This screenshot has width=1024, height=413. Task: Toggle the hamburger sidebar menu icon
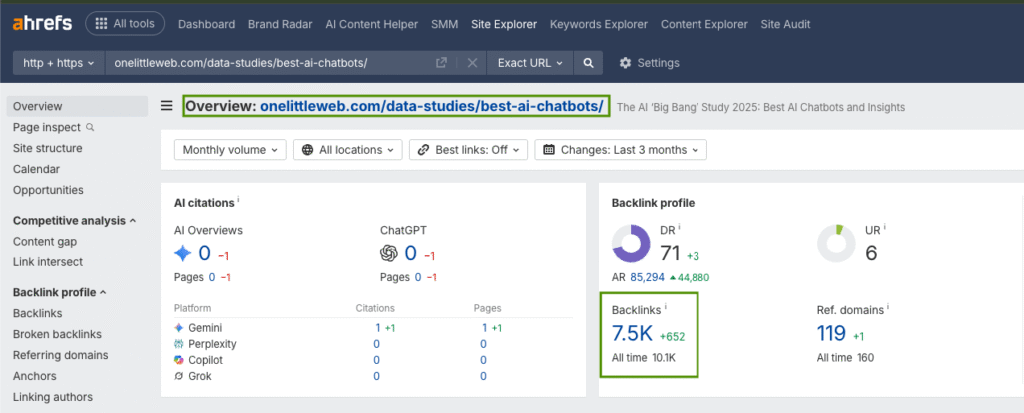(x=167, y=106)
